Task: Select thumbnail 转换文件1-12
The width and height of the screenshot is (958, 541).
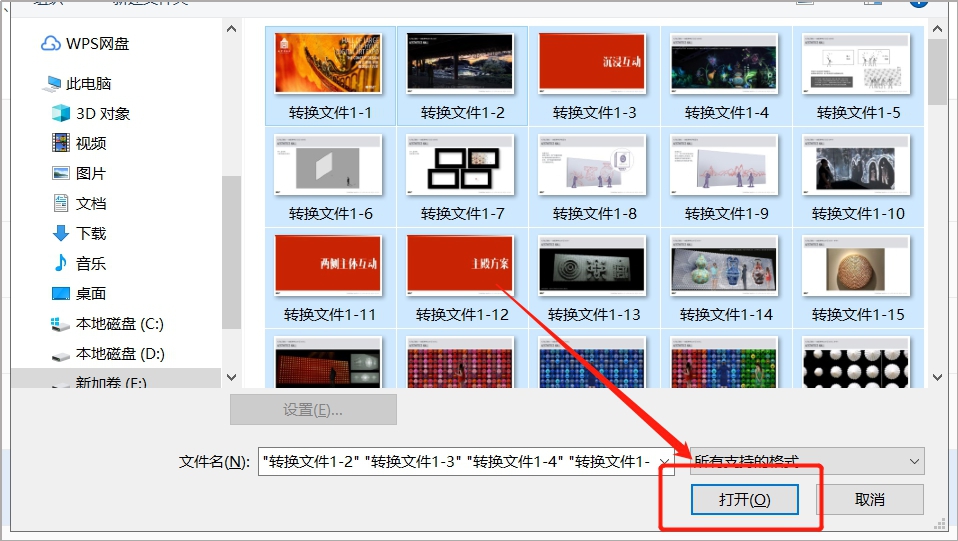Action: pyautogui.click(x=462, y=278)
